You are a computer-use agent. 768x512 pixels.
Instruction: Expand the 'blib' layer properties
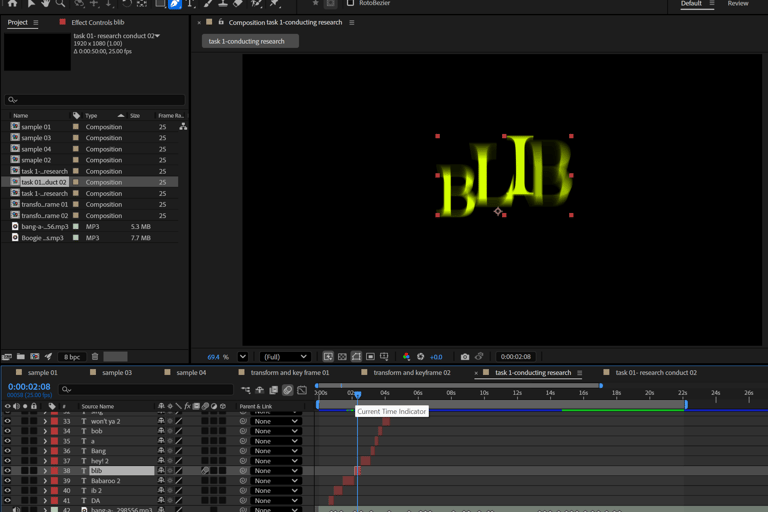[x=44, y=471]
